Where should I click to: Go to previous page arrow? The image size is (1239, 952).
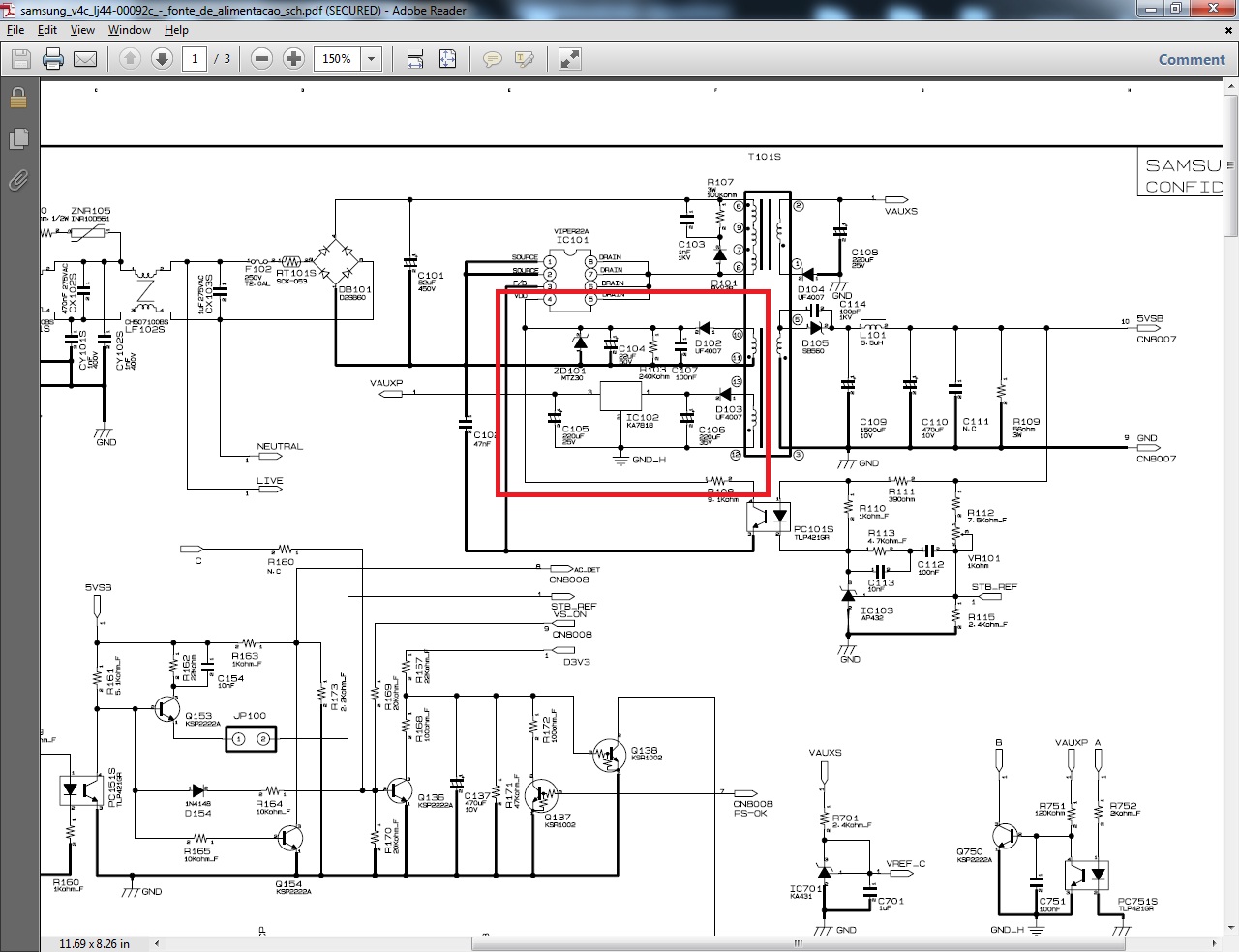coord(130,59)
